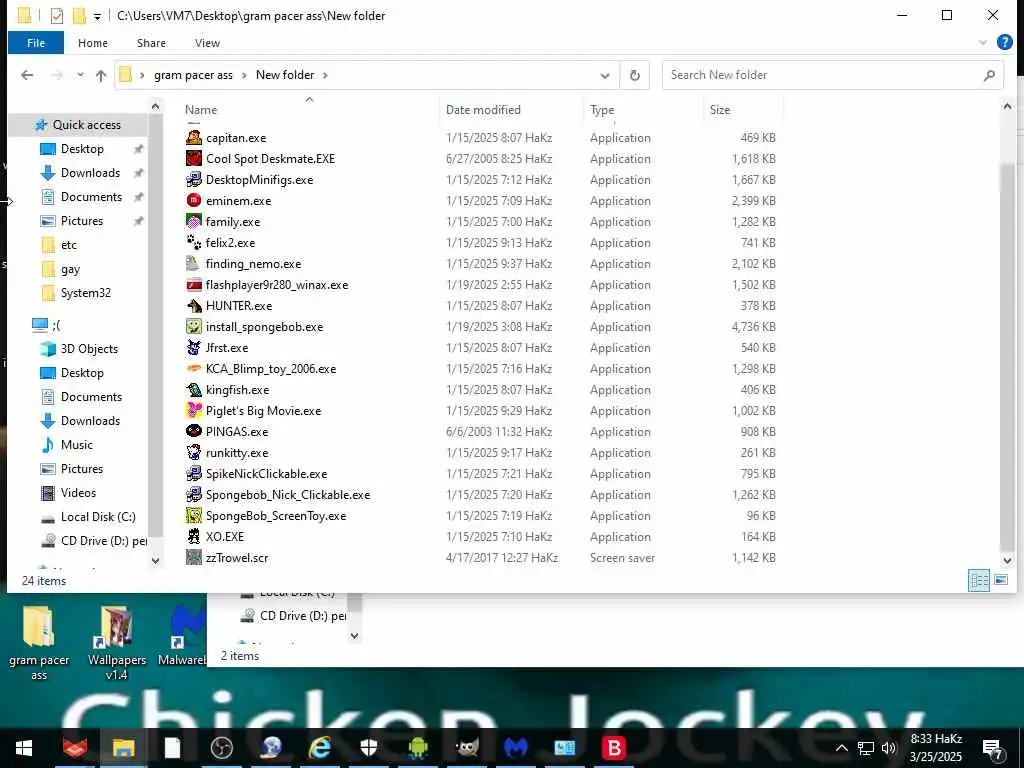Open Local Disk (C:) in sidebar

pos(98,517)
